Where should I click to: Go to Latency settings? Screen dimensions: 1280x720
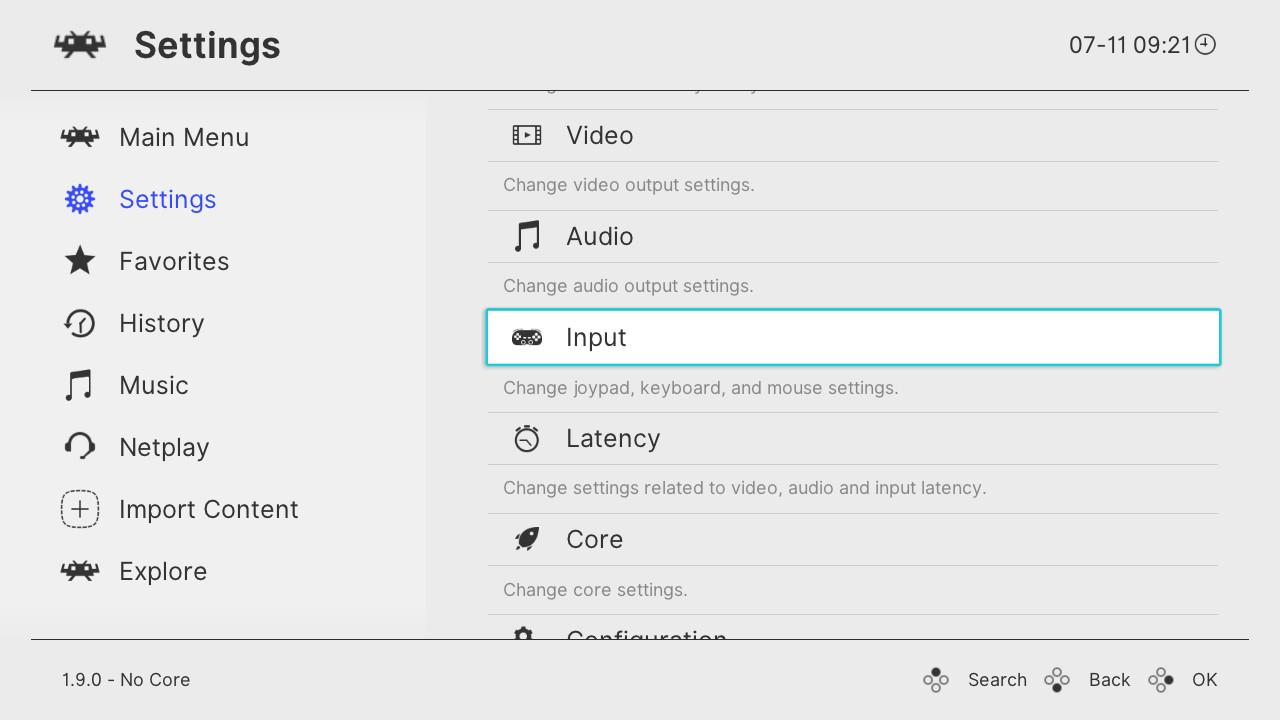(613, 438)
